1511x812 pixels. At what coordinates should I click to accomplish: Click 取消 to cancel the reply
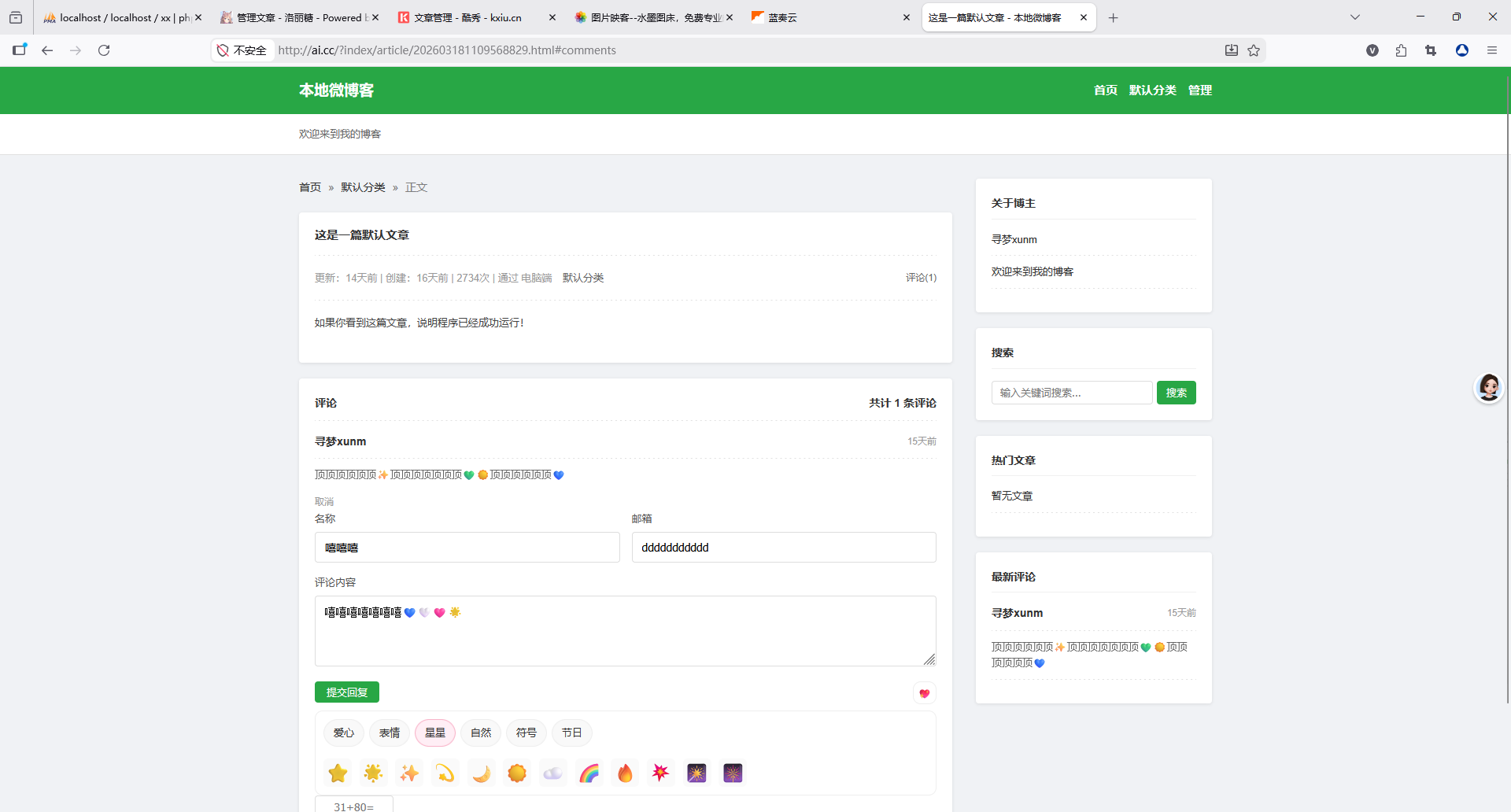coord(324,501)
